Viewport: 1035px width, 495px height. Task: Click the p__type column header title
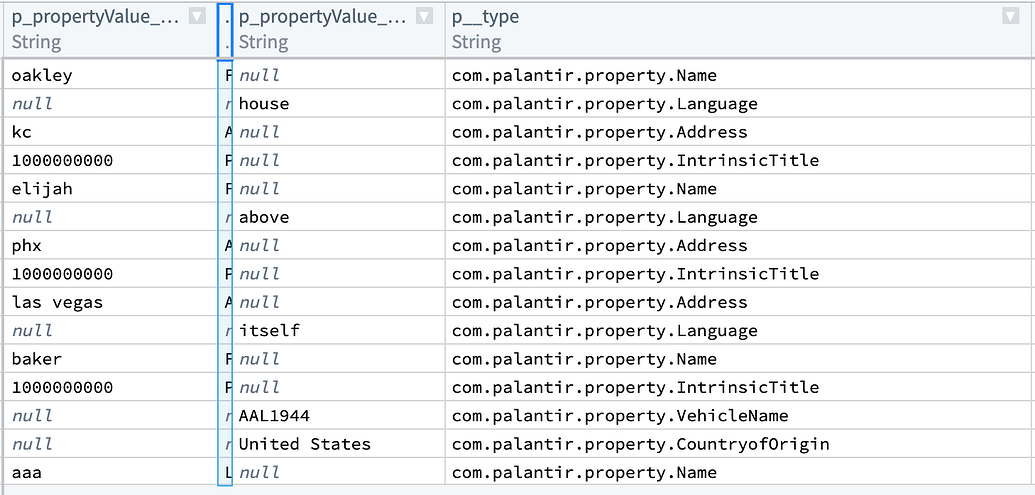point(486,16)
